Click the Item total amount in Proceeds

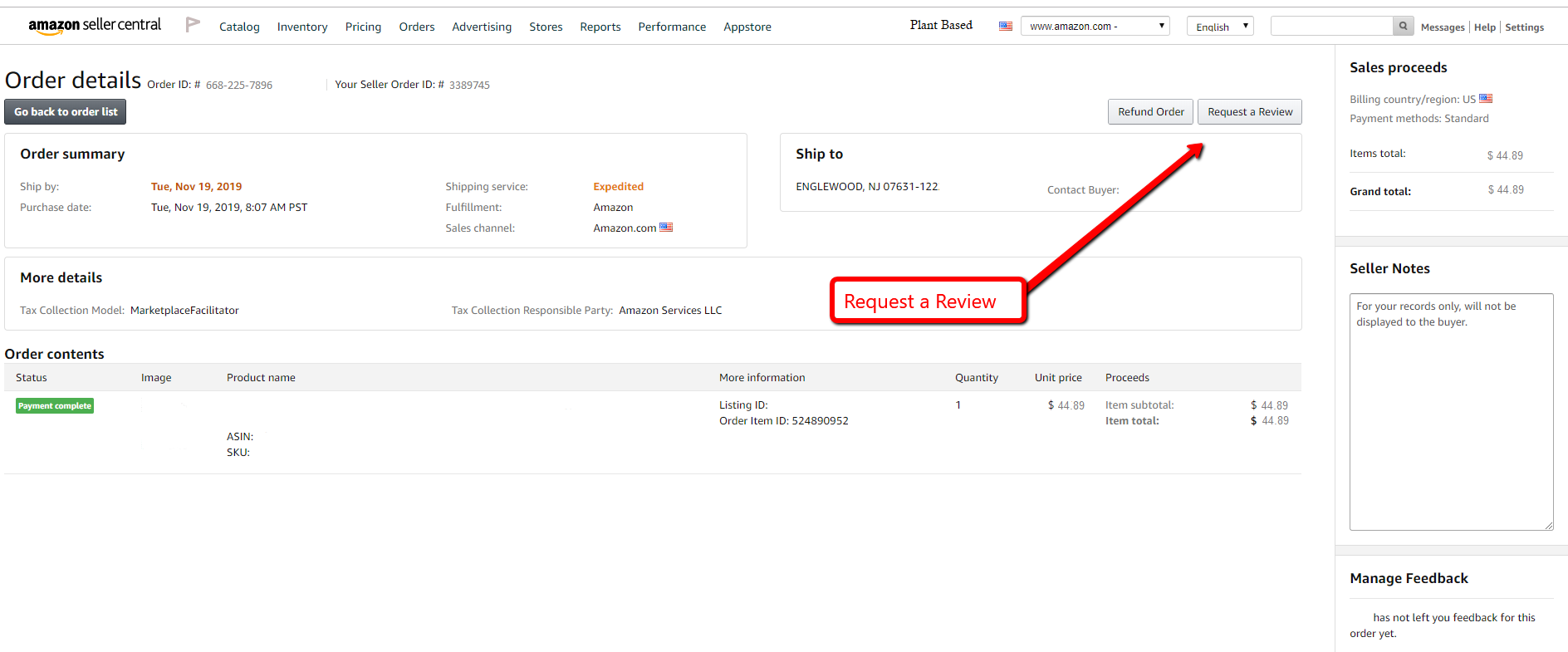[1270, 421]
